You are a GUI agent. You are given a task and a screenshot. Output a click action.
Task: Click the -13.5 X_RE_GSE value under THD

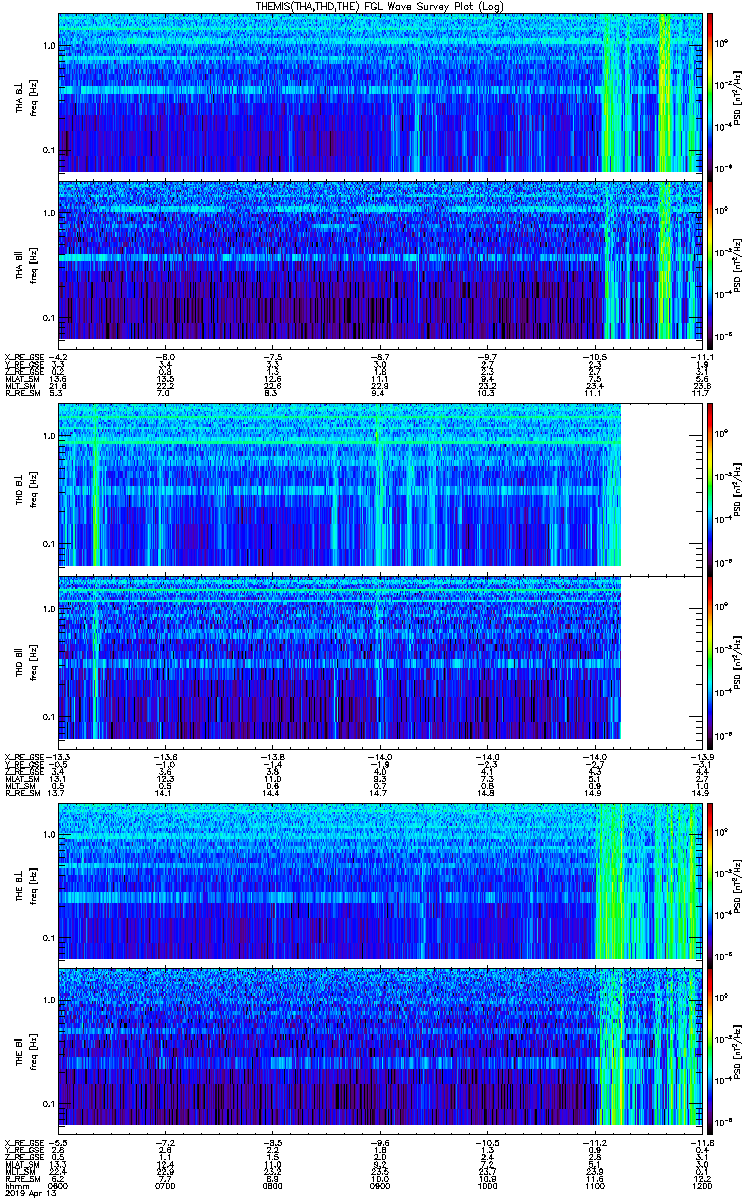coord(59,755)
